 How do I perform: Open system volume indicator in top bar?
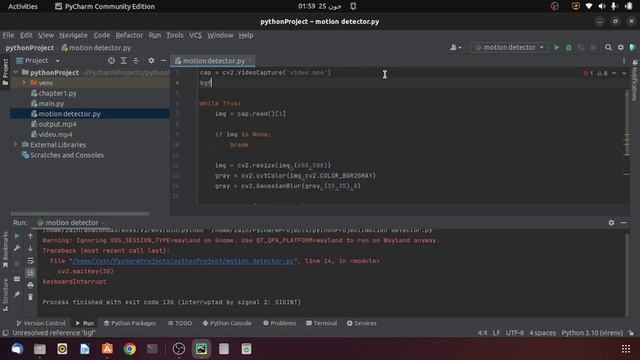(602, 6)
